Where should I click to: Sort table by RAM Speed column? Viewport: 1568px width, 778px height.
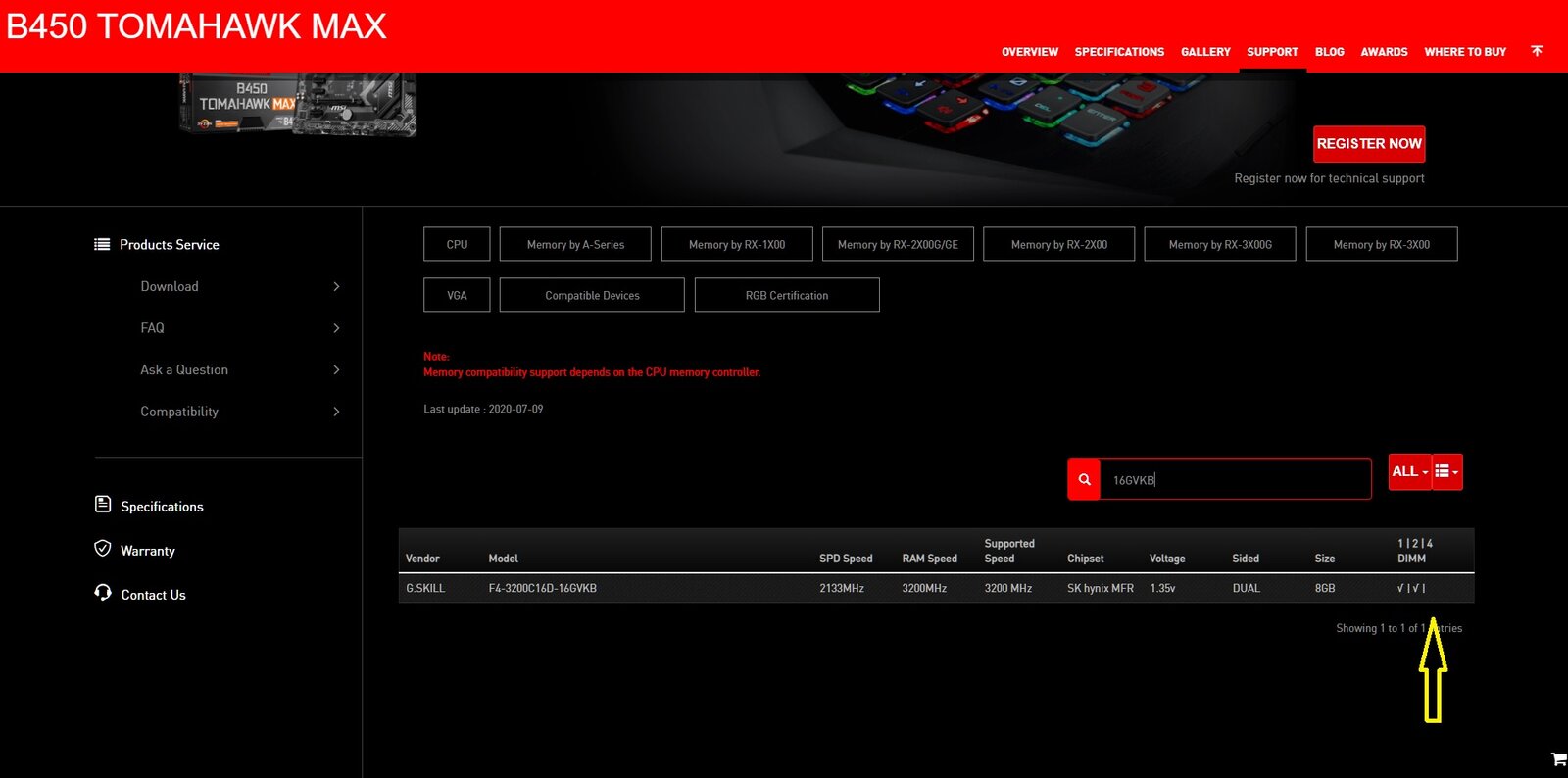930,559
